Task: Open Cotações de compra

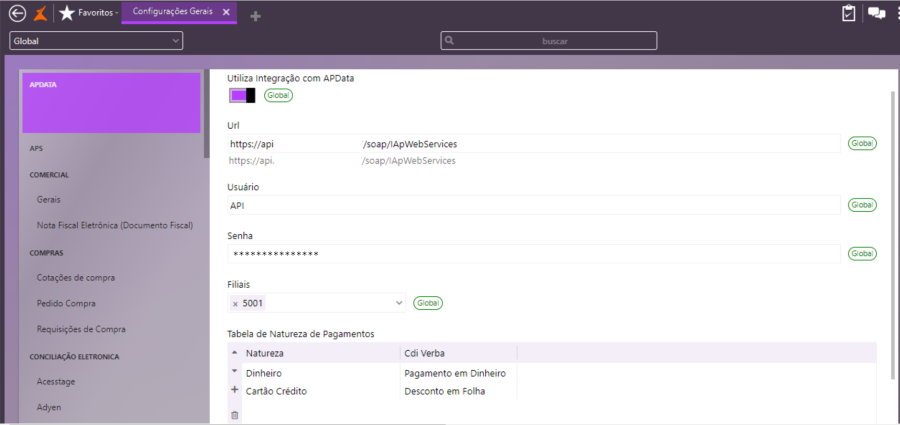Action: [76, 278]
